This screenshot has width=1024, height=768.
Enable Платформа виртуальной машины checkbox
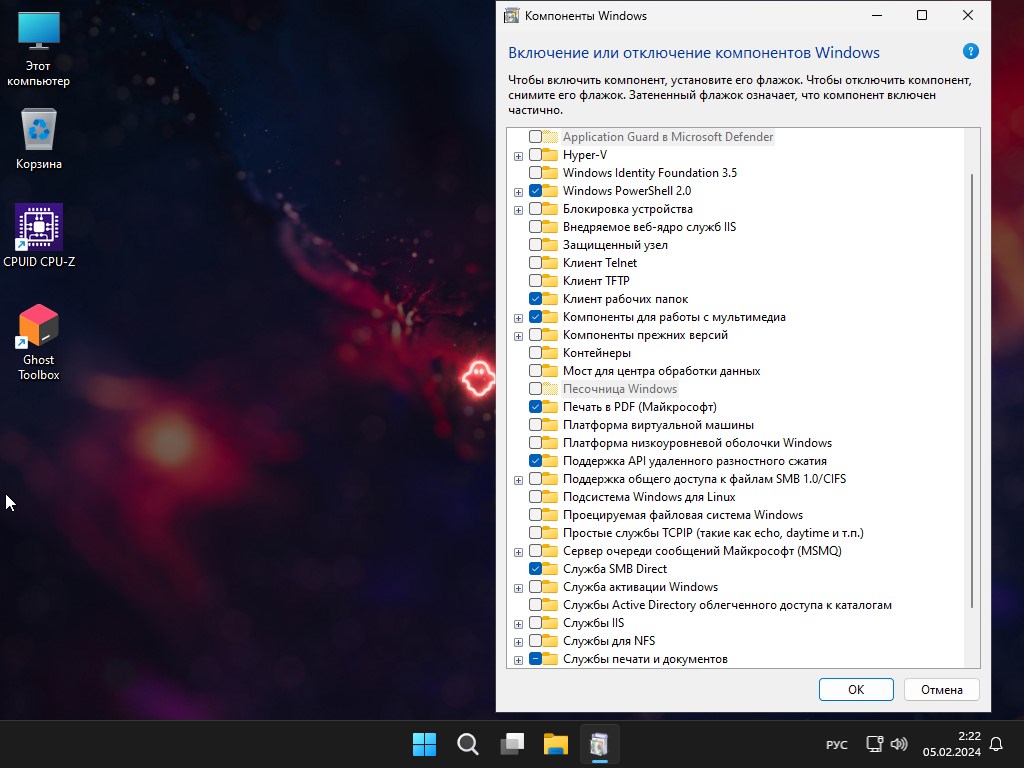pos(535,424)
